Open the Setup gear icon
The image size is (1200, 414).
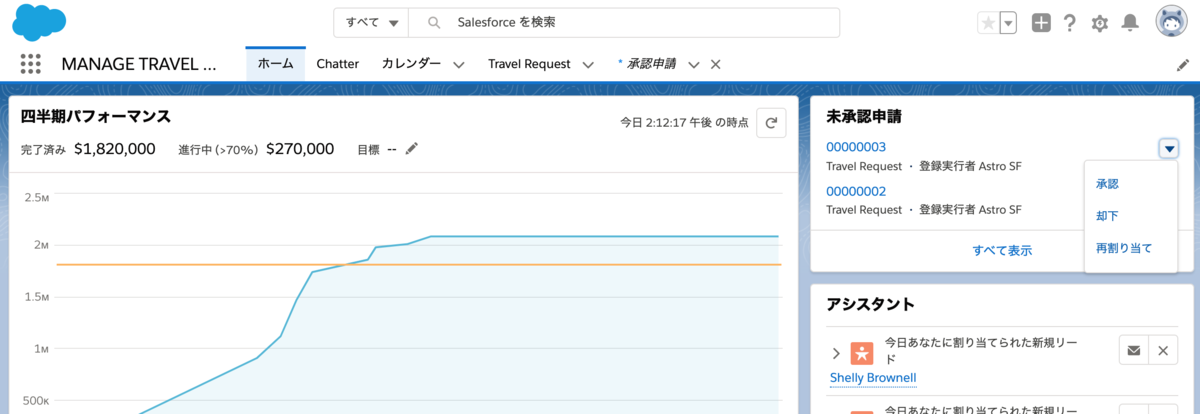point(1099,23)
